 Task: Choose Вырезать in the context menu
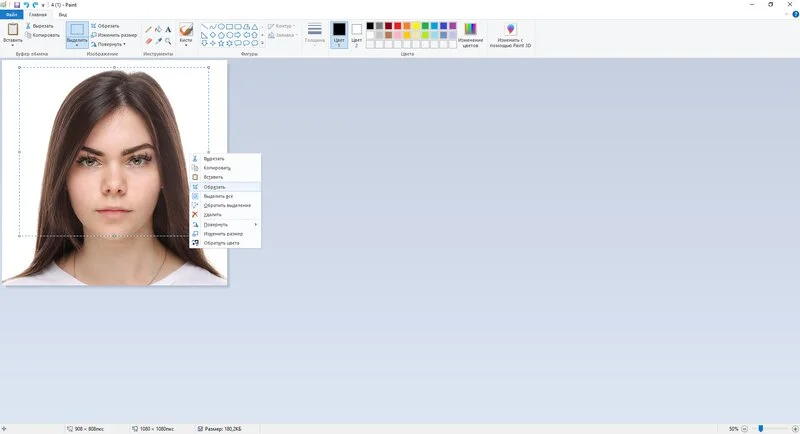(x=225, y=159)
